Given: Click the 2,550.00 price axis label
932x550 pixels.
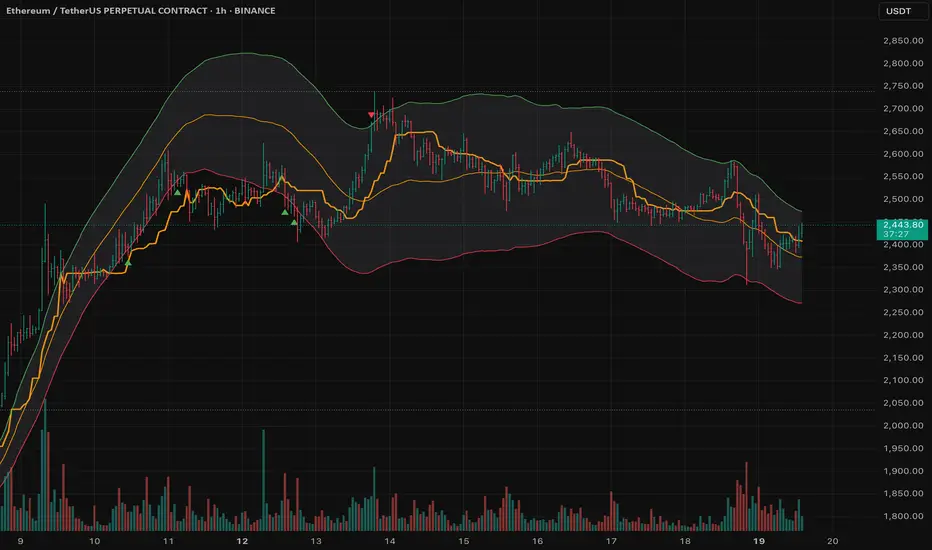Looking at the screenshot, I should 903,176.
